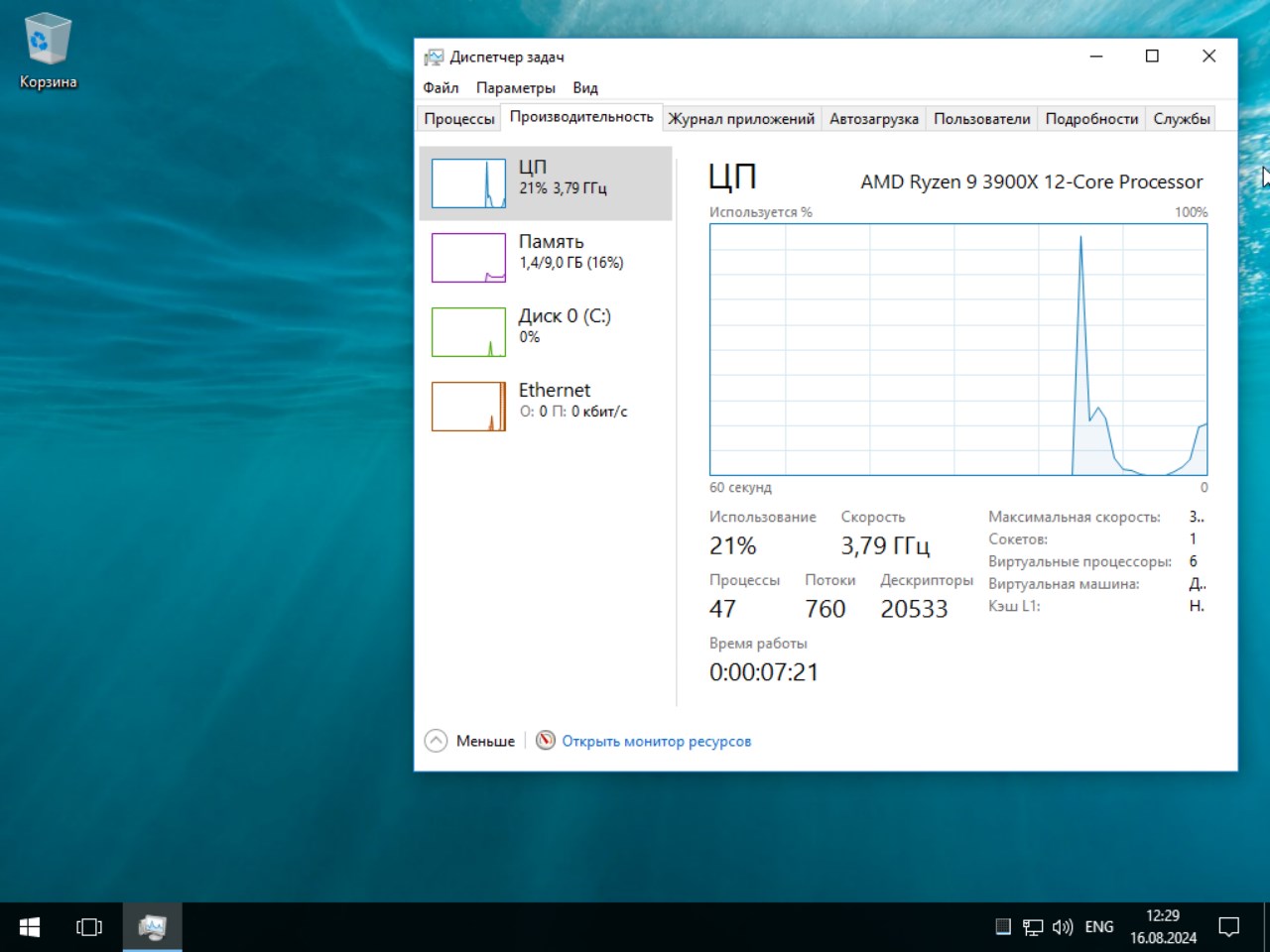Click the Task Manager taskbar icon

[153, 927]
